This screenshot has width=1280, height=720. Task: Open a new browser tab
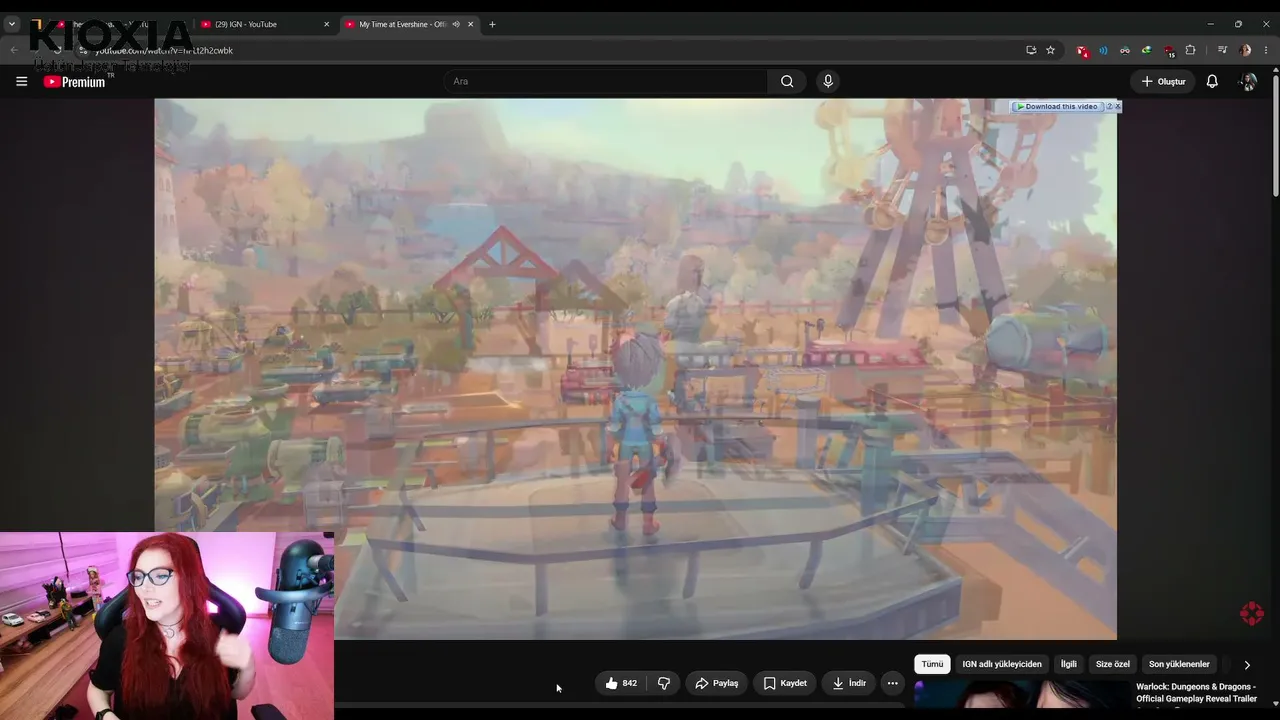point(492,24)
